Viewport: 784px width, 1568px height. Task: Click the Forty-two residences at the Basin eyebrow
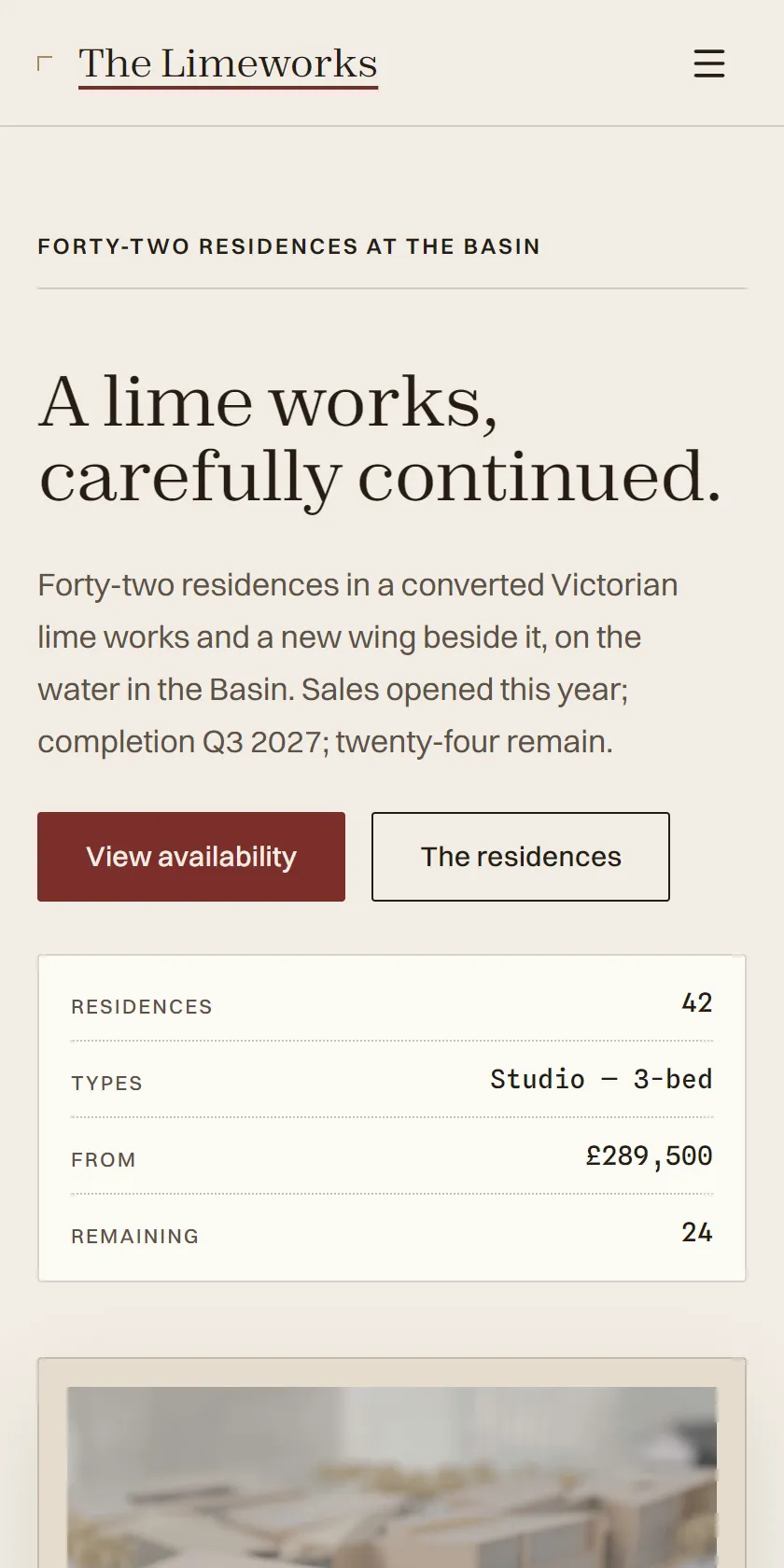[x=288, y=246]
